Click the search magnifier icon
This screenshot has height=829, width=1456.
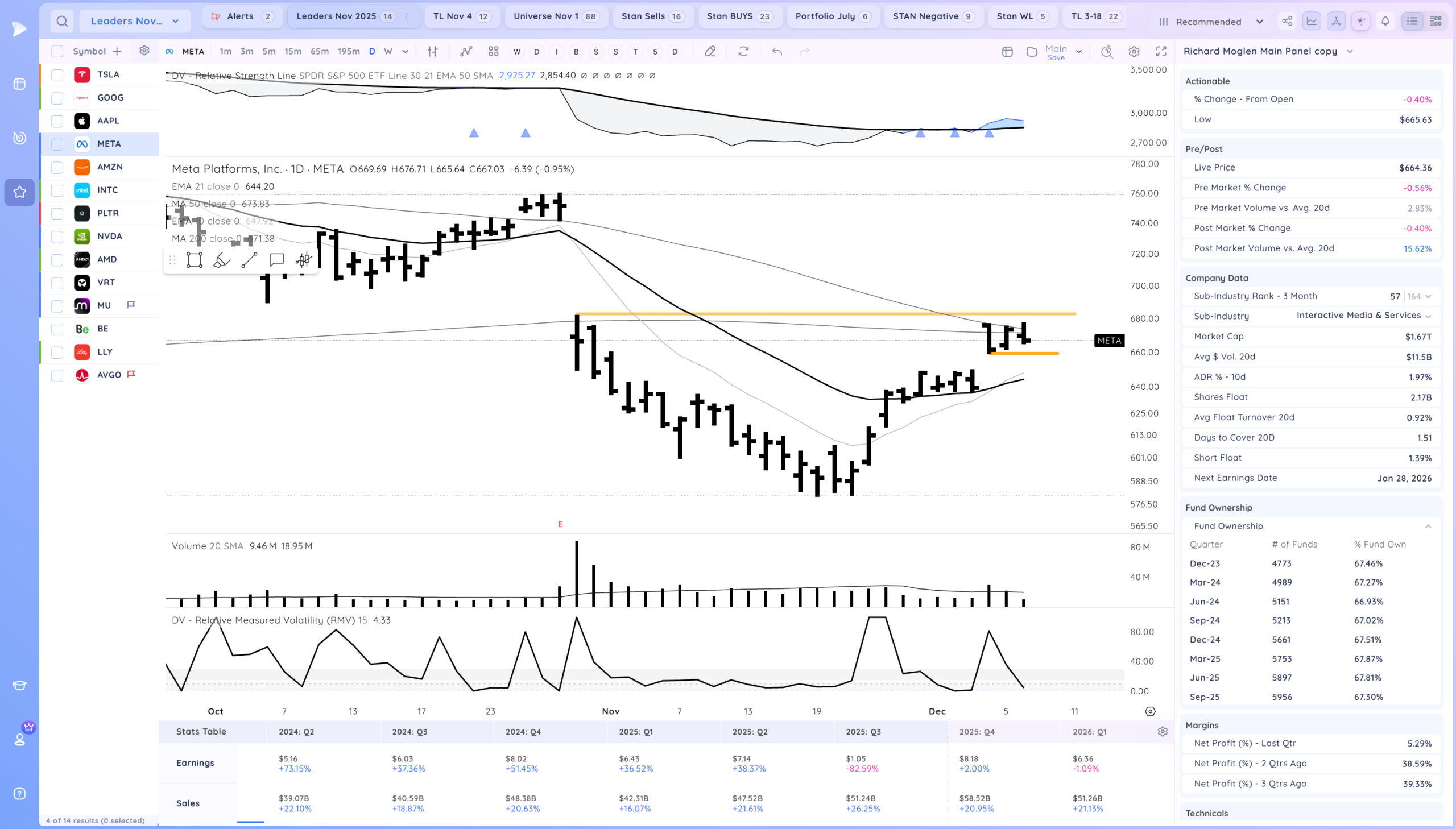coord(62,22)
